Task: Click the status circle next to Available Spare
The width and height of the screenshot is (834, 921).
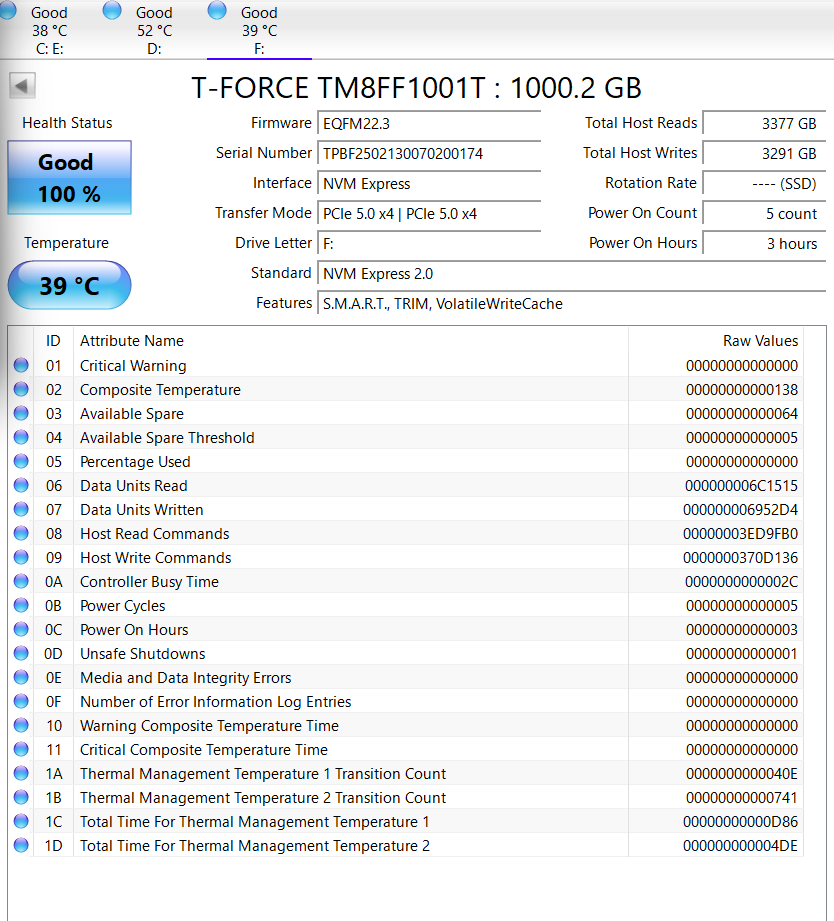Action: 21,413
